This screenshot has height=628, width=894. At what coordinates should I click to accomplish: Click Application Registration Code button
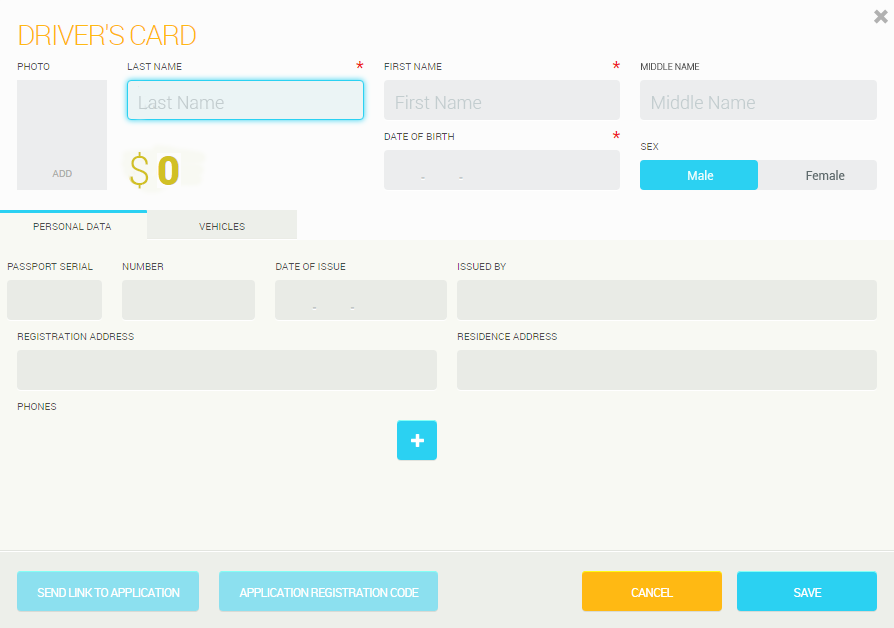pyautogui.click(x=328, y=592)
